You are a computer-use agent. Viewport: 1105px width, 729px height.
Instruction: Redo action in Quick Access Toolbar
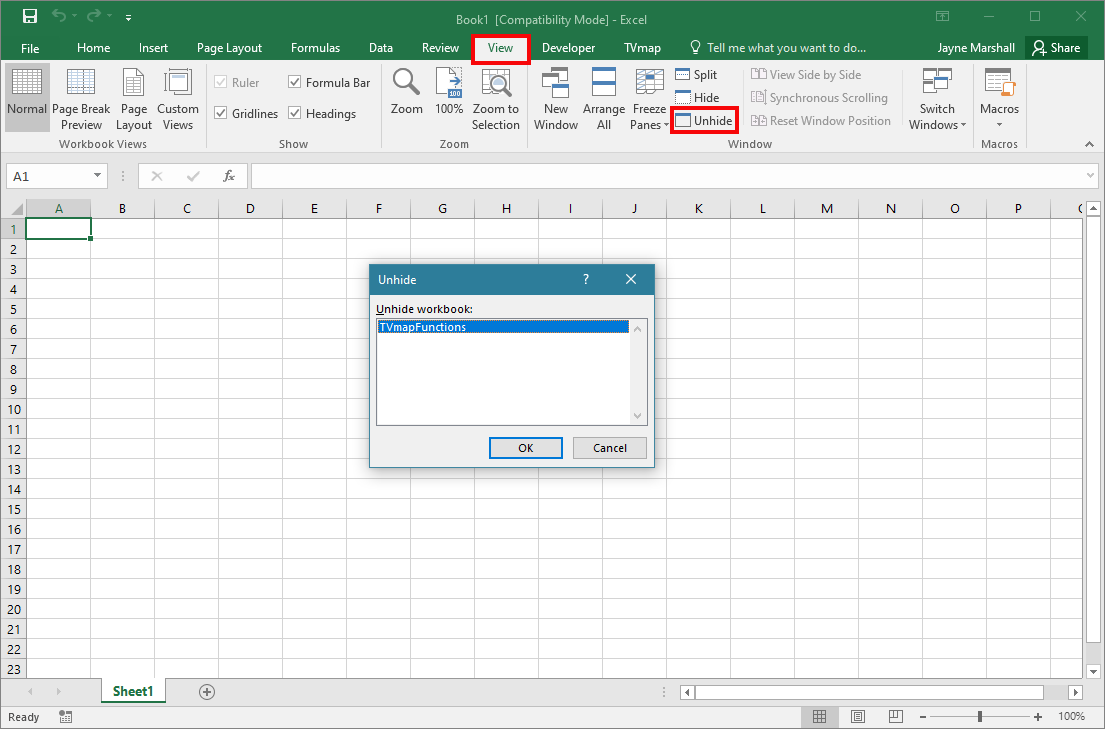tap(94, 16)
